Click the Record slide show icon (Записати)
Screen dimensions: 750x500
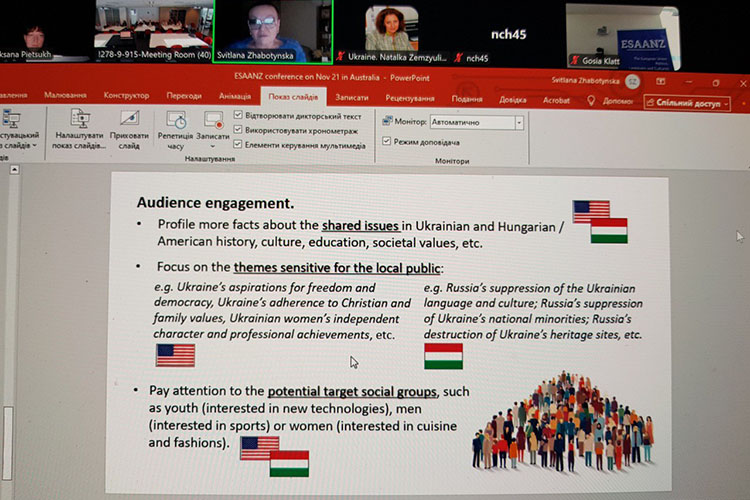tap(213, 119)
